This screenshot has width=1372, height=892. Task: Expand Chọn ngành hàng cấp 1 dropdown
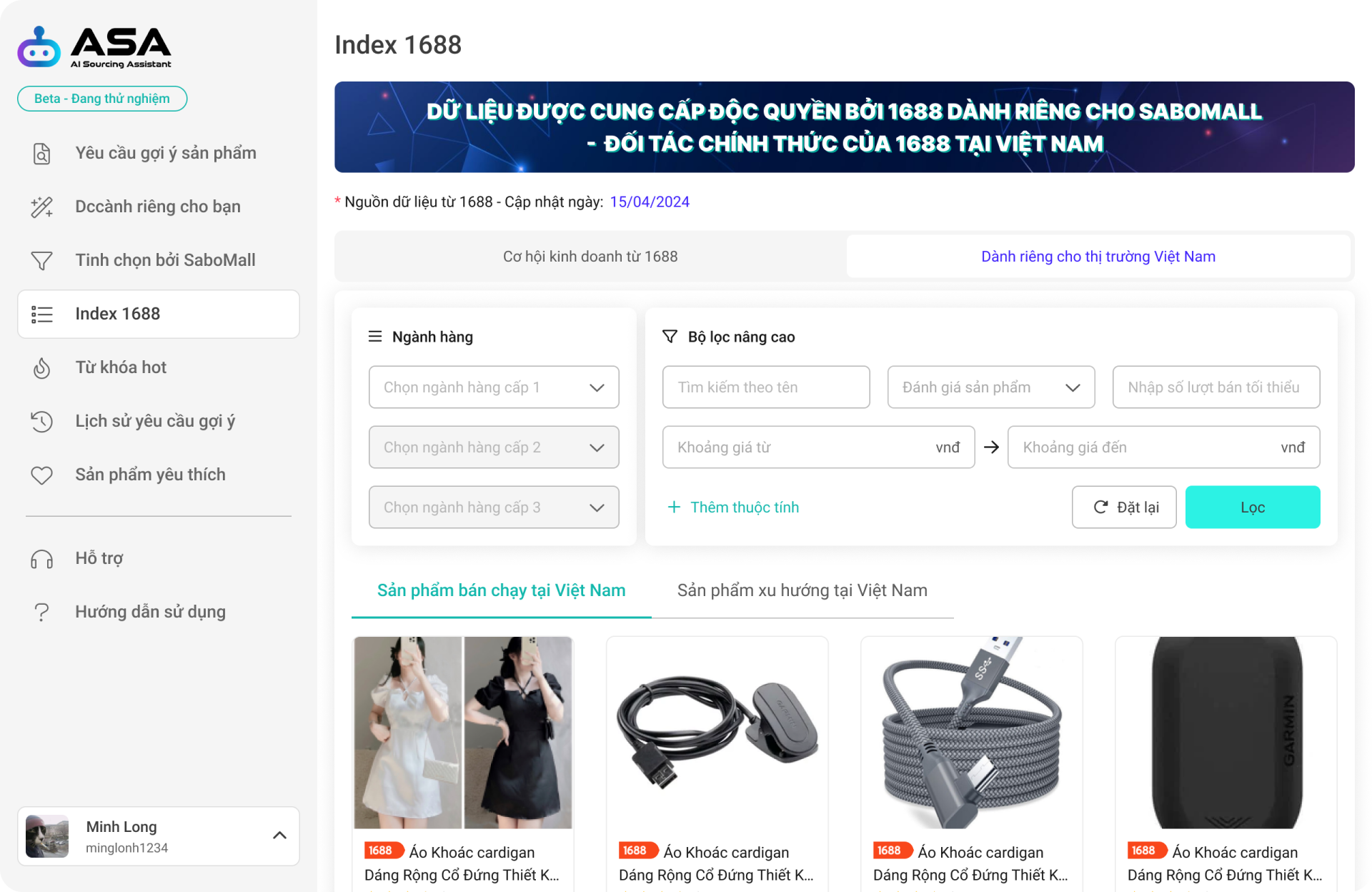pyautogui.click(x=494, y=387)
